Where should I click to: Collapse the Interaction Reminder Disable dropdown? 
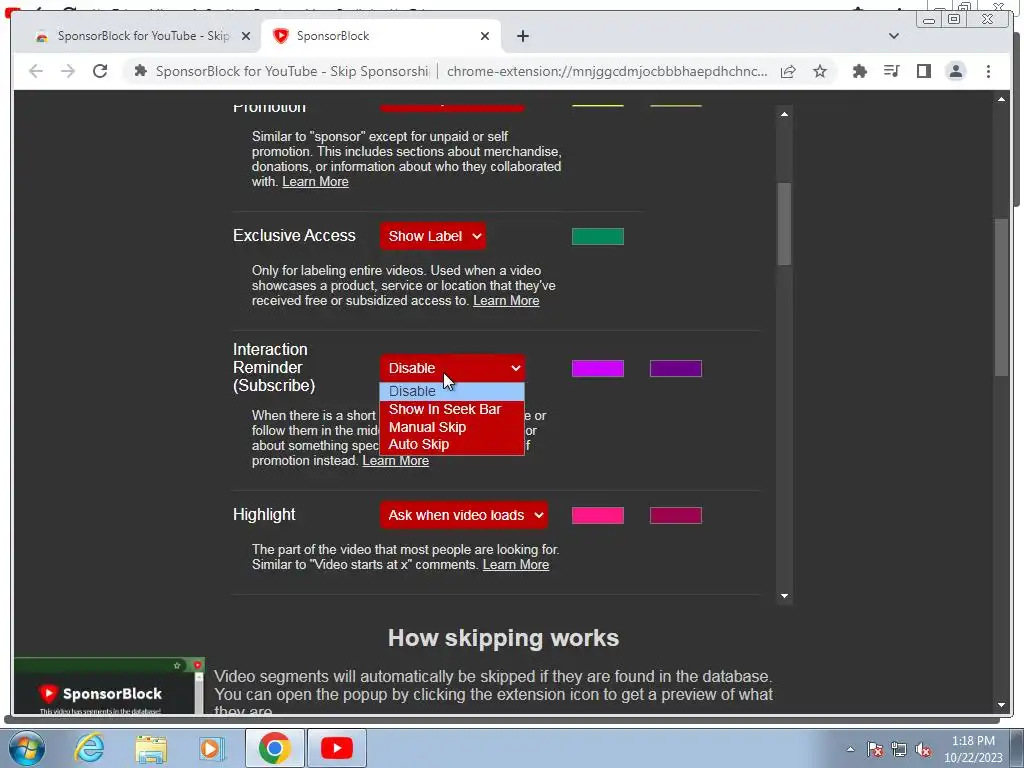pos(452,368)
